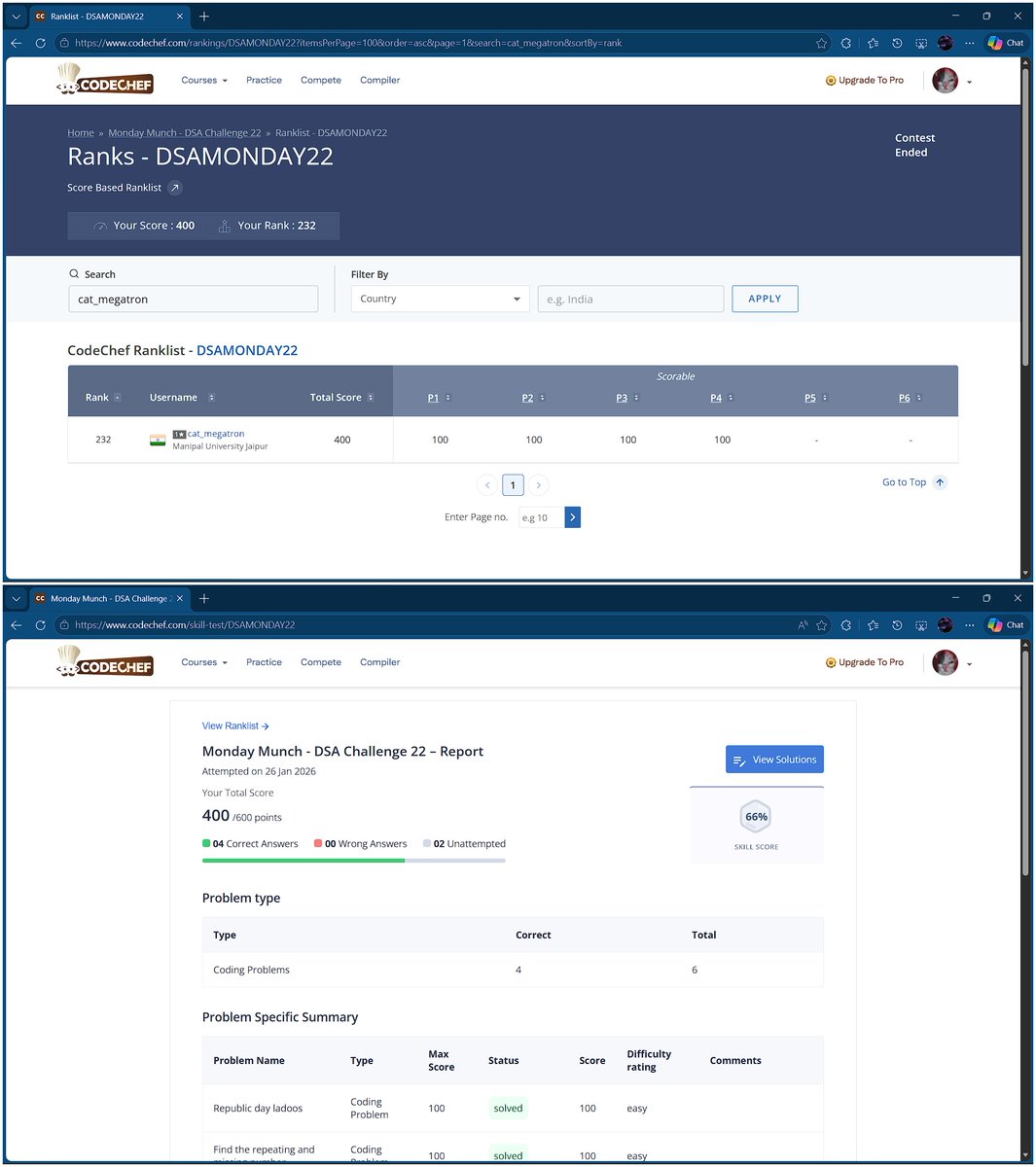Open Compete menu in Ranklist window

321,81
